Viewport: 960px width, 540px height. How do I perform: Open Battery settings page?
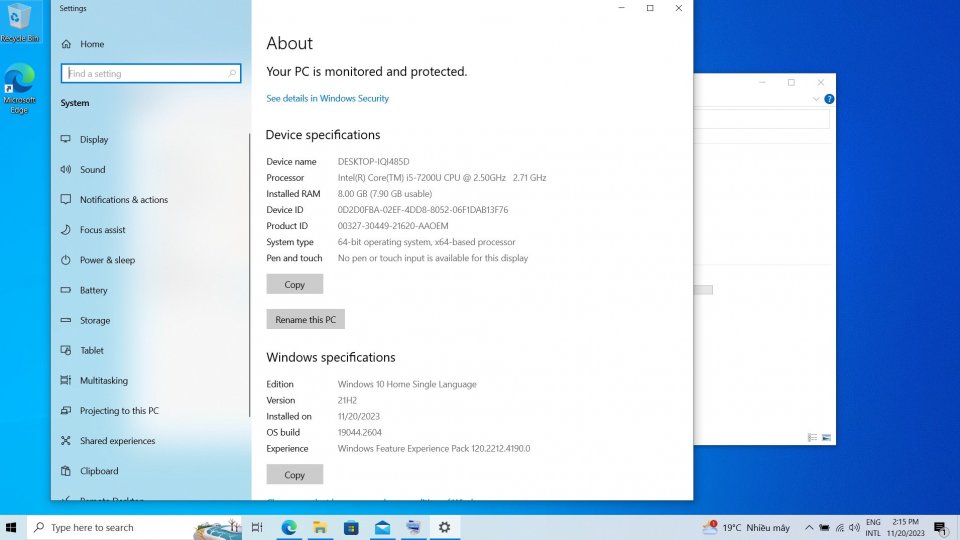[x=93, y=290]
